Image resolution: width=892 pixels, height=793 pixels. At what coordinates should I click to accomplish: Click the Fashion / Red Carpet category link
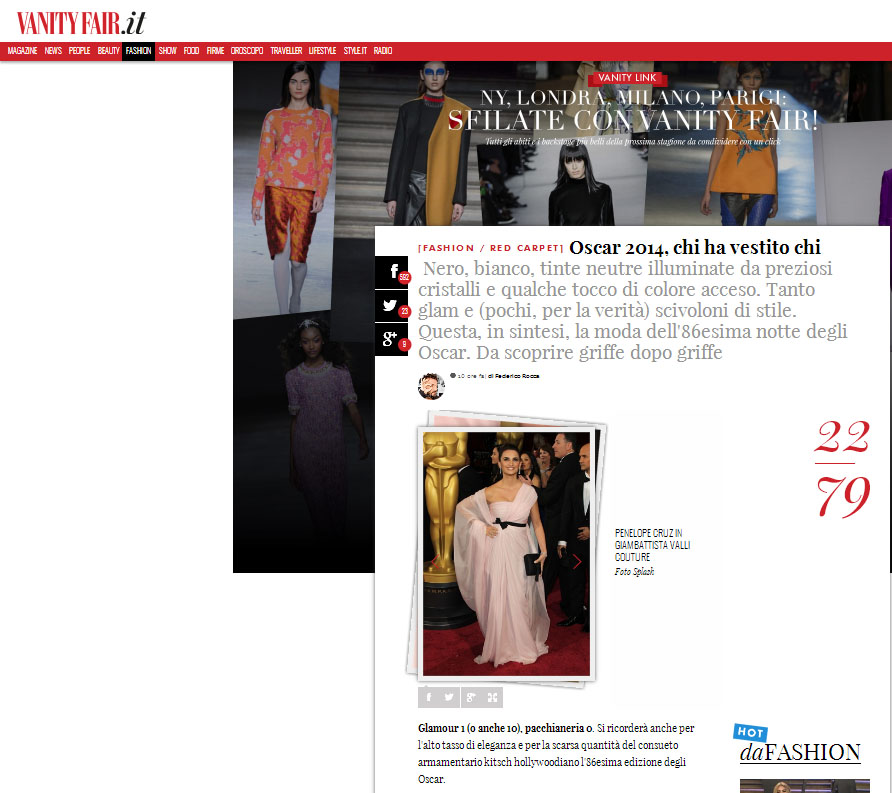click(x=491, y=248)
